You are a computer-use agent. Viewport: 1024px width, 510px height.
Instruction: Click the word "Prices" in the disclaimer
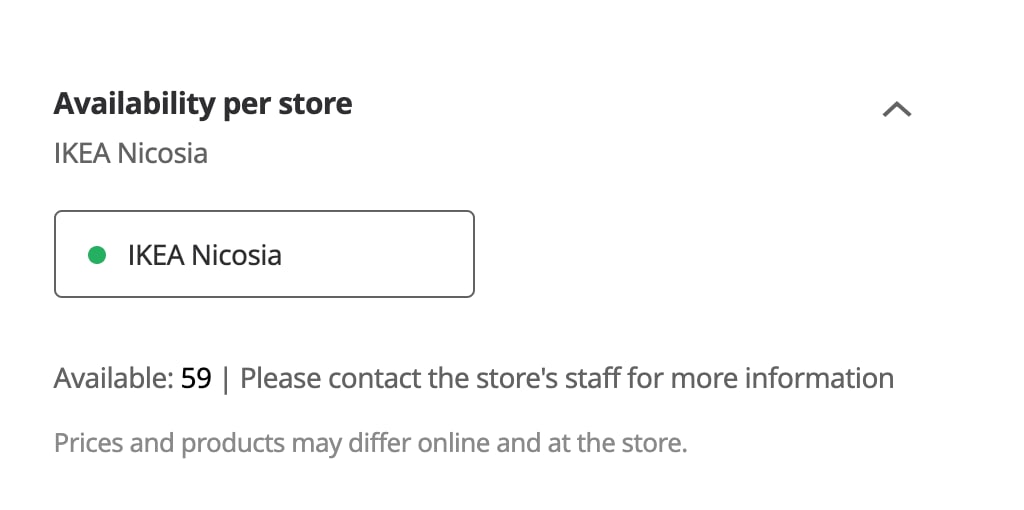coord(88,442)
